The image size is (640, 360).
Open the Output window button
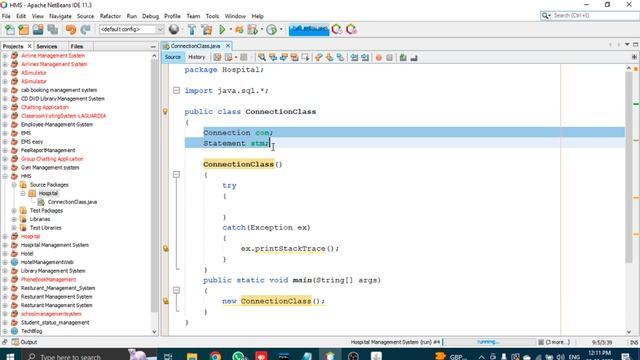(24, 342)
